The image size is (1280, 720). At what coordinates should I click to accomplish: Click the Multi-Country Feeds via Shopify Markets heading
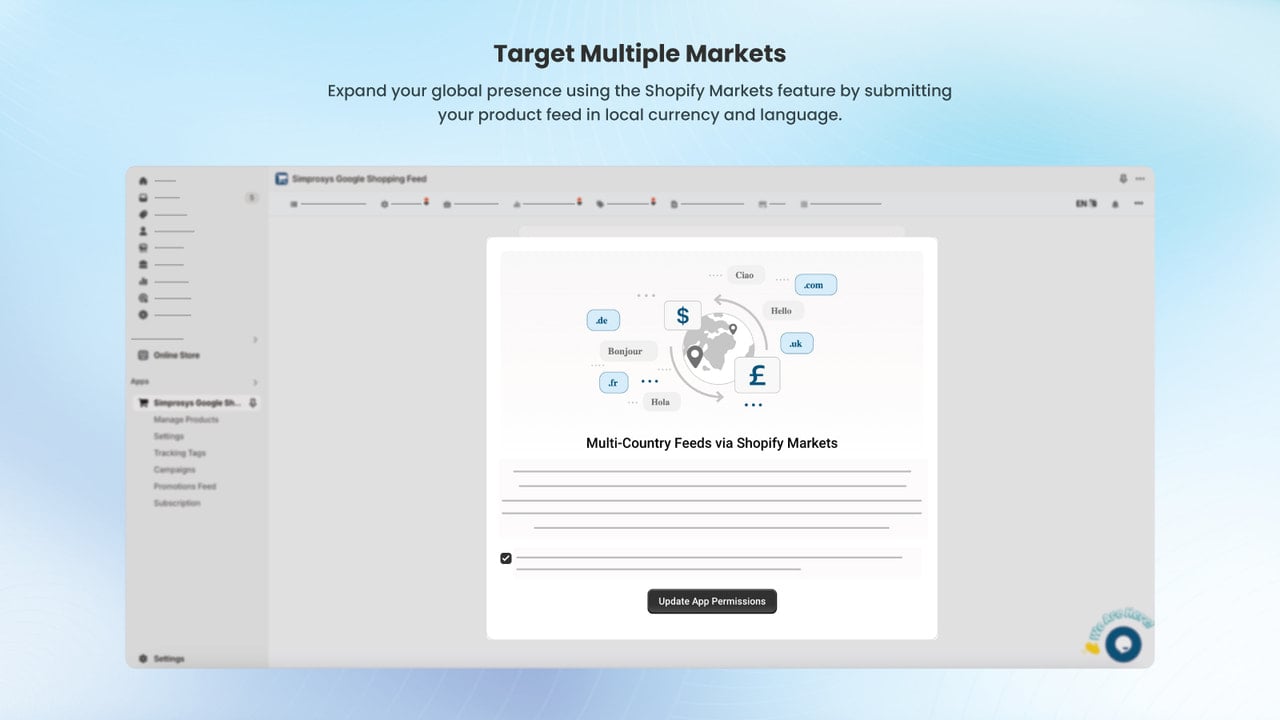pos(712,442)
